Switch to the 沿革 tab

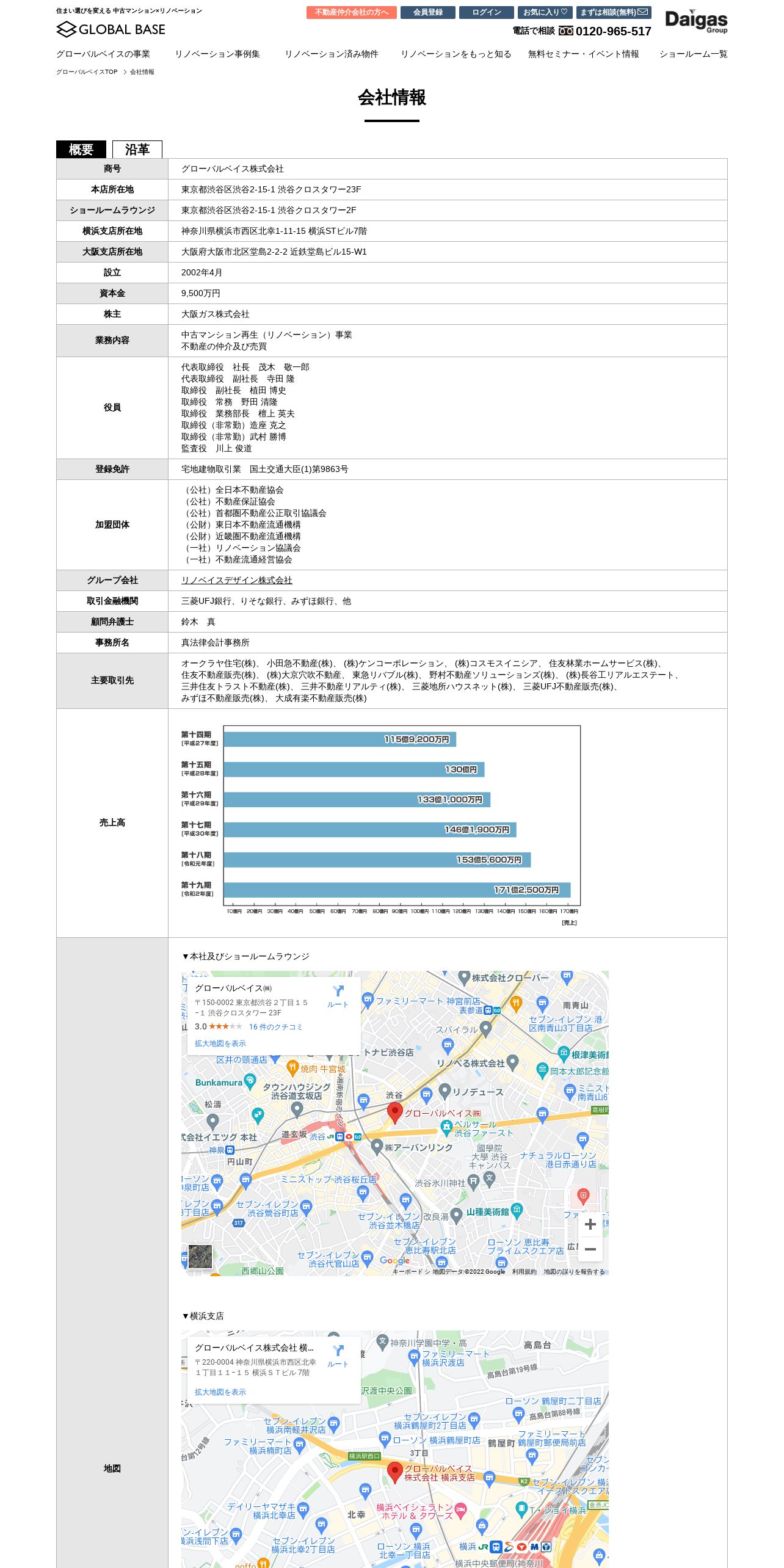(137, 150)
